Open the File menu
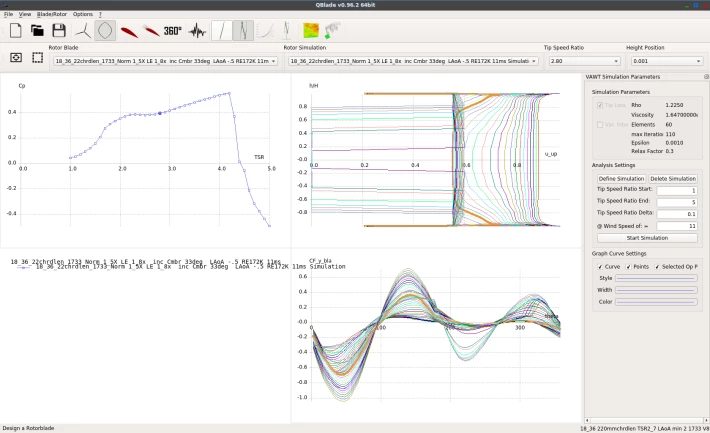The image size is (710, 433). click(x=9, y=14)
